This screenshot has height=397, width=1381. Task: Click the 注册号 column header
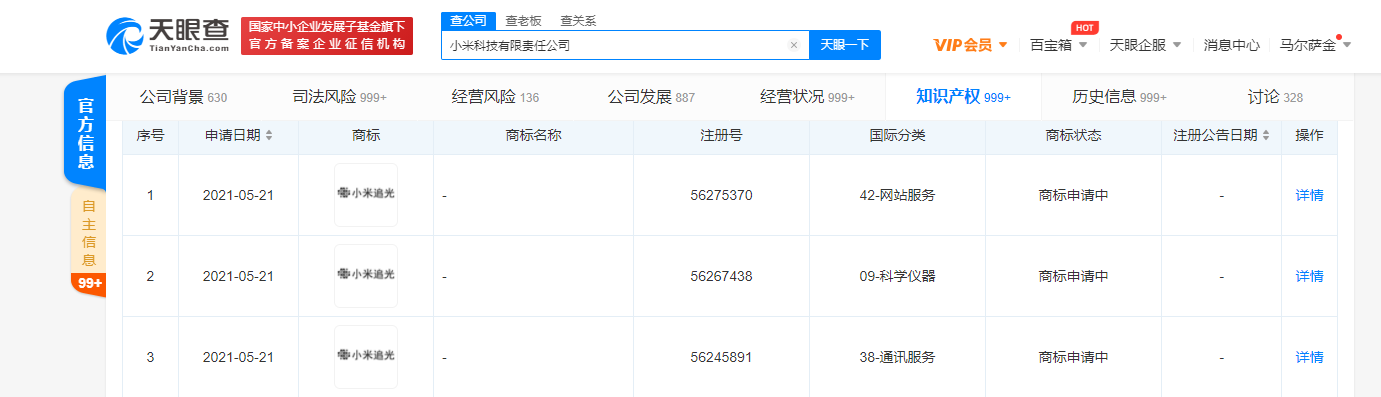[x=721, y=136]
